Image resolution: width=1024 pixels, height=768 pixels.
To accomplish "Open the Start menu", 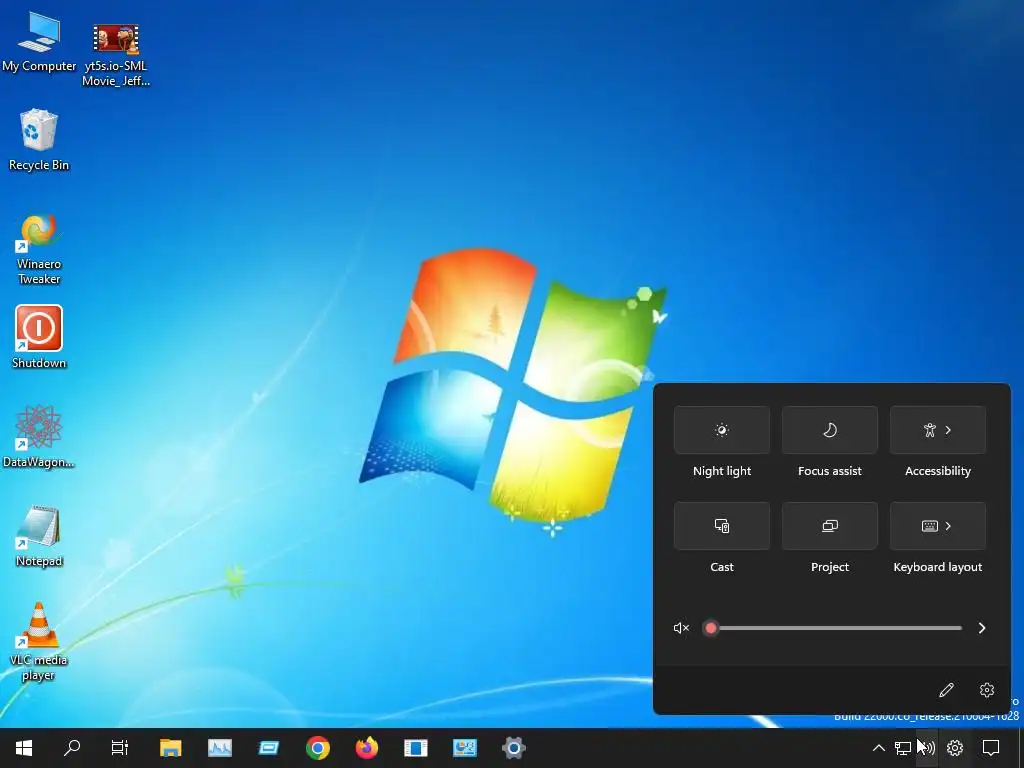I will (24, 748).
